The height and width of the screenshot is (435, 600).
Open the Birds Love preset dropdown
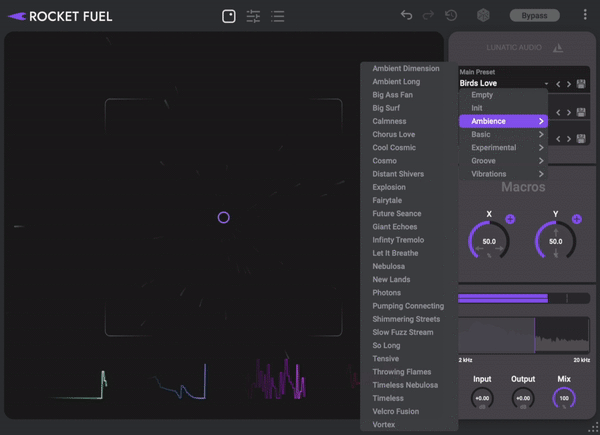click(x=503, y=84)
